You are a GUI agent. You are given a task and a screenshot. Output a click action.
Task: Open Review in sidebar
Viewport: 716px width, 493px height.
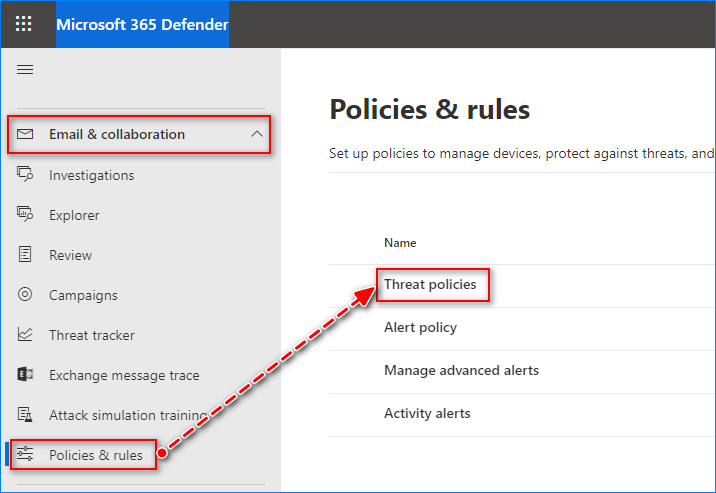70,255
